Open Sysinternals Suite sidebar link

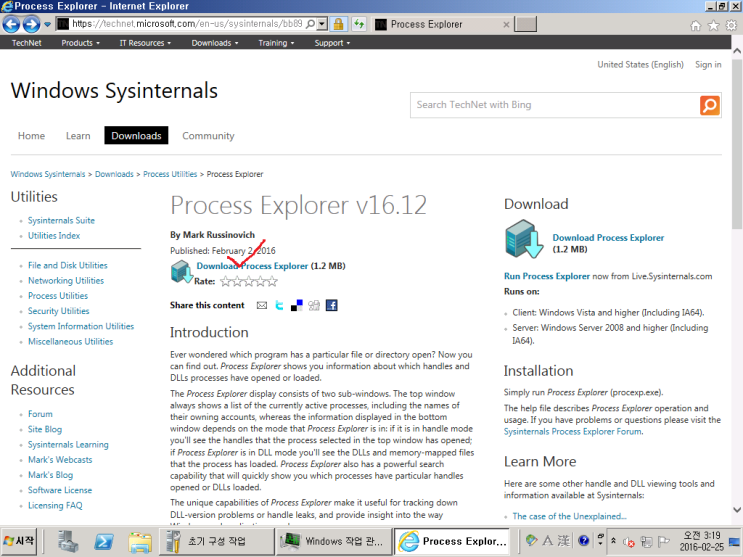point(61,220)
